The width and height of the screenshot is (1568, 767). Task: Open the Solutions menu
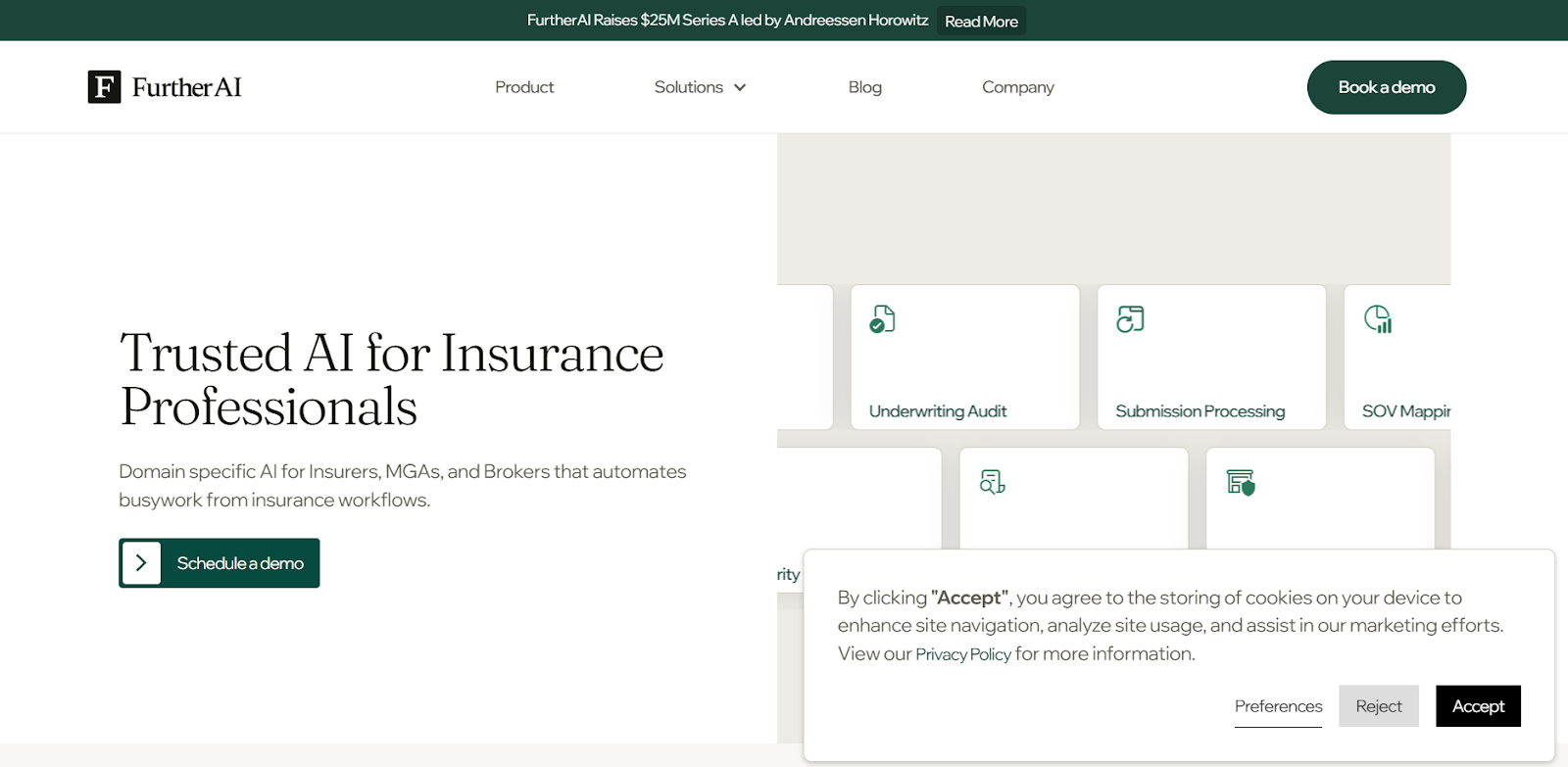coord(688,87)
